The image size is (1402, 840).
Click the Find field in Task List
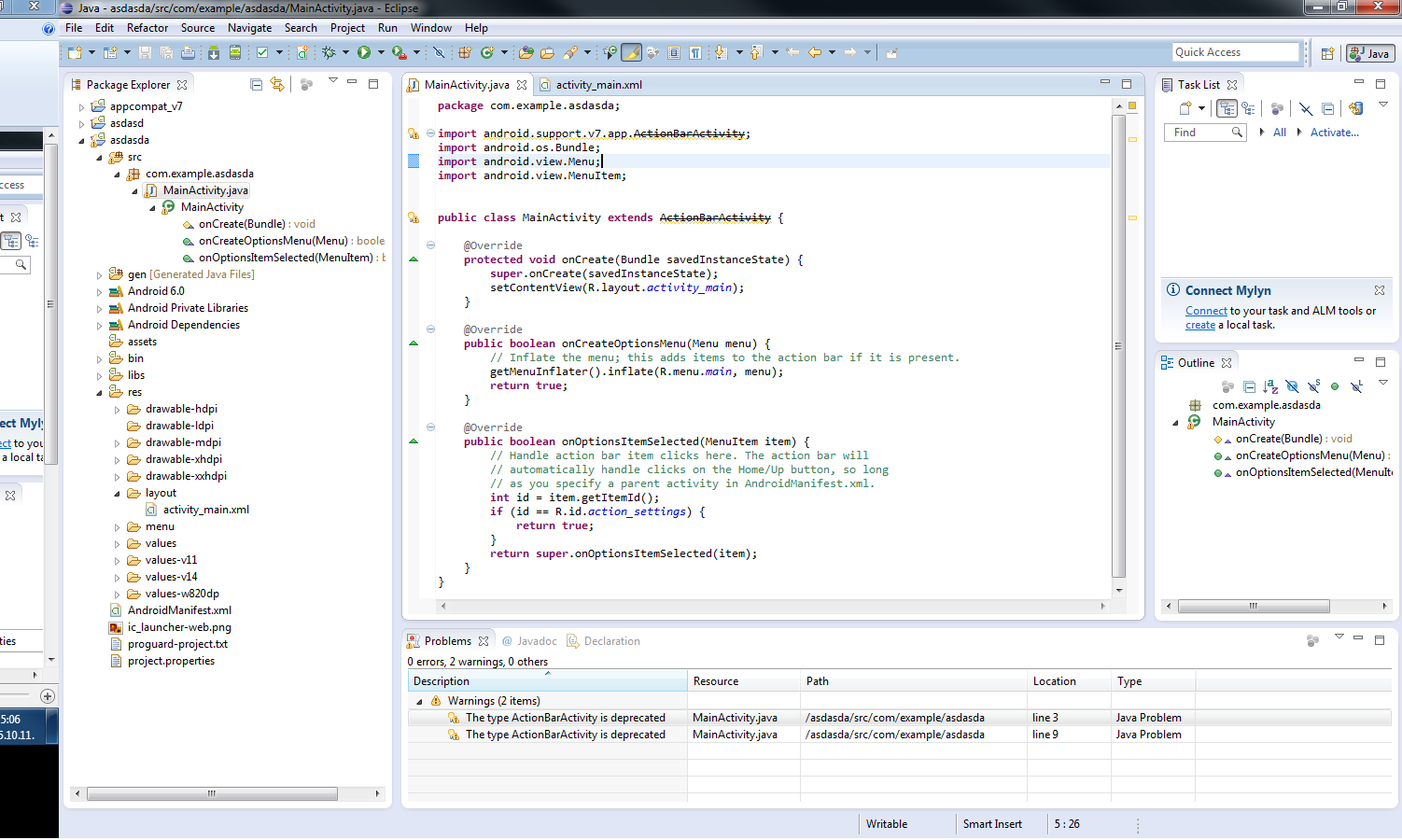point(1205,133)
